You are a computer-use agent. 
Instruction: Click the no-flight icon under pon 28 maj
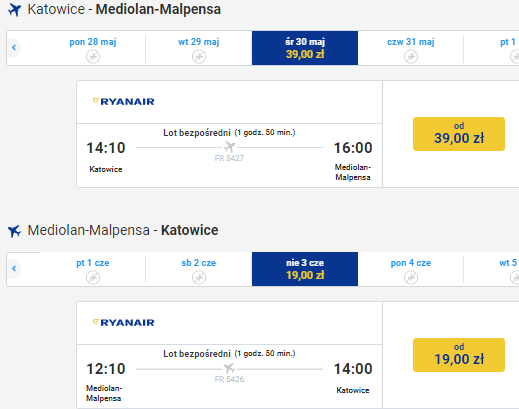pyautogui.click(x=93, y=56)
